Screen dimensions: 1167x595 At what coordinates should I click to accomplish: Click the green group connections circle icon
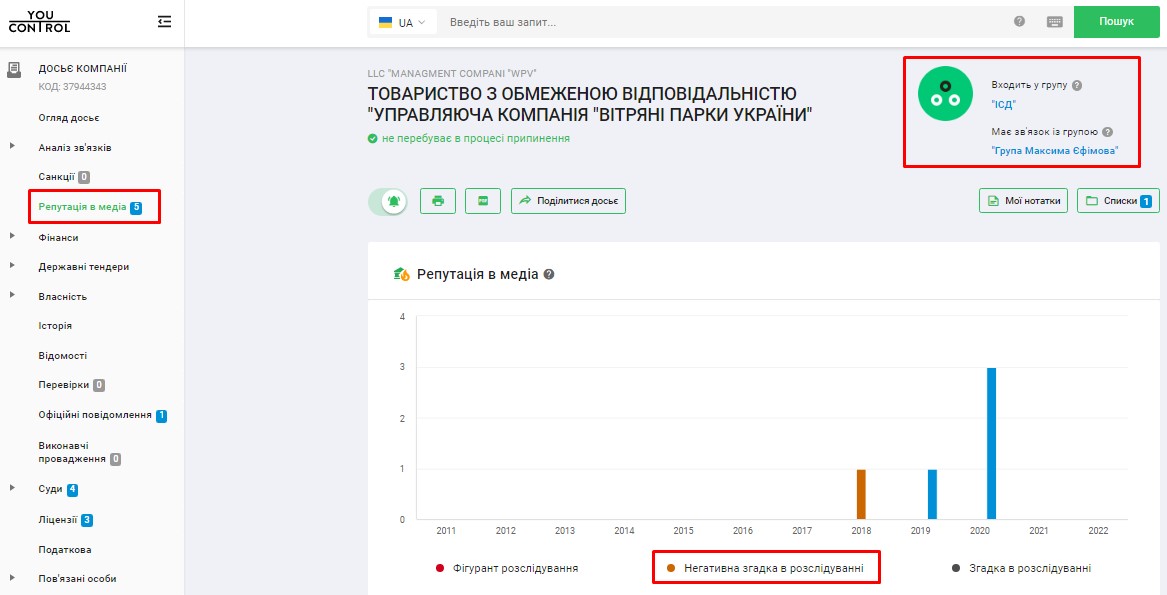[939, 95]
